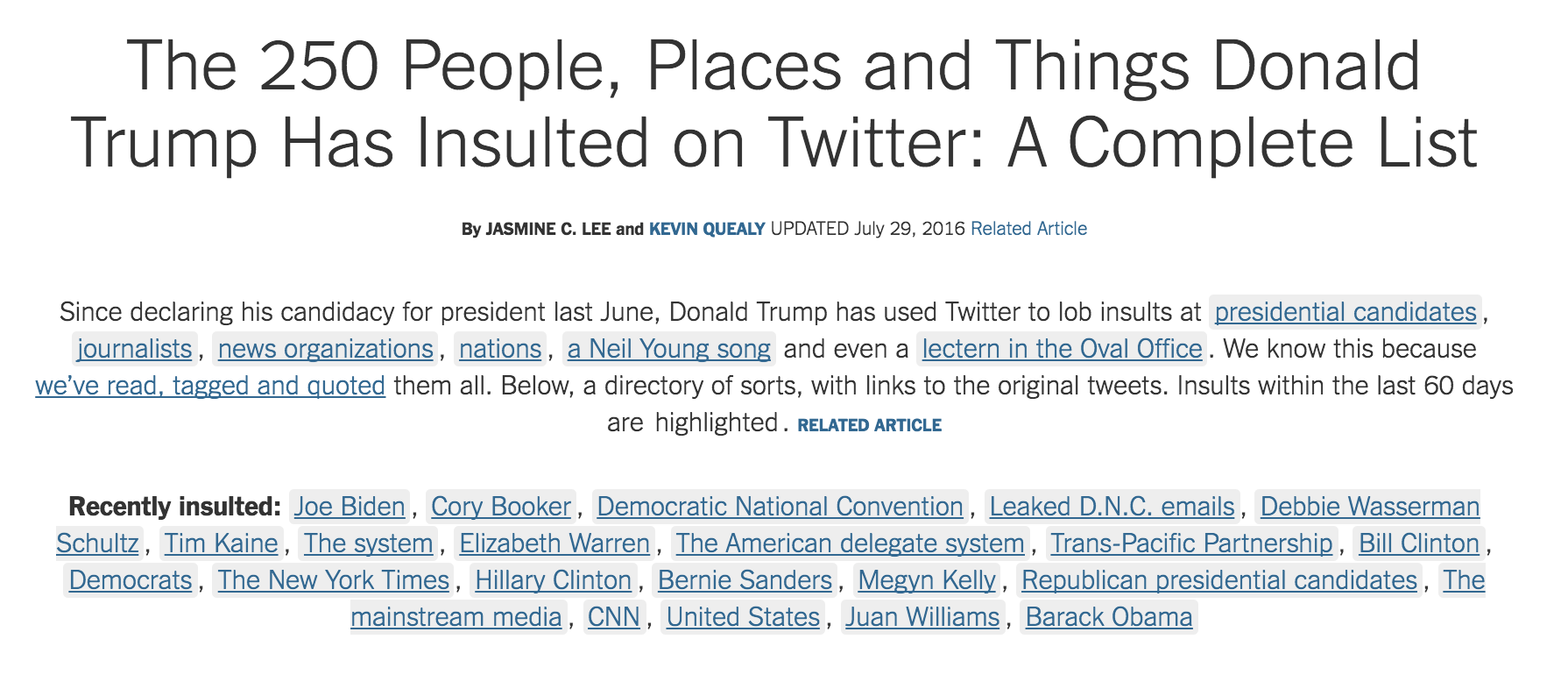
Task: Click "we've read, tagged and quoted" link
Action: point(210,386)
